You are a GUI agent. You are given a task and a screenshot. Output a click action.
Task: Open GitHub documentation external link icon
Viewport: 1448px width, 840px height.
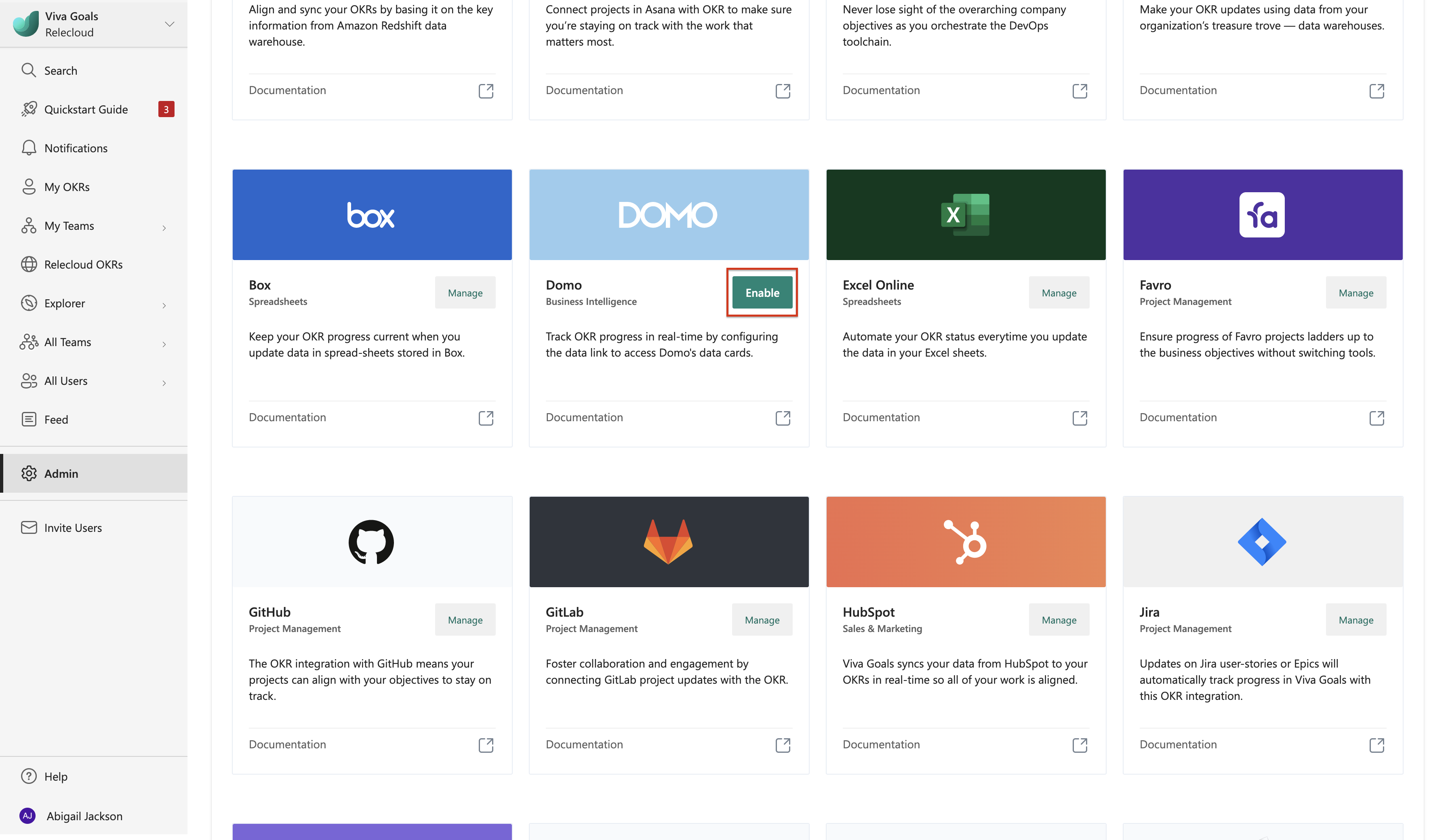click(x=486, y=745)
